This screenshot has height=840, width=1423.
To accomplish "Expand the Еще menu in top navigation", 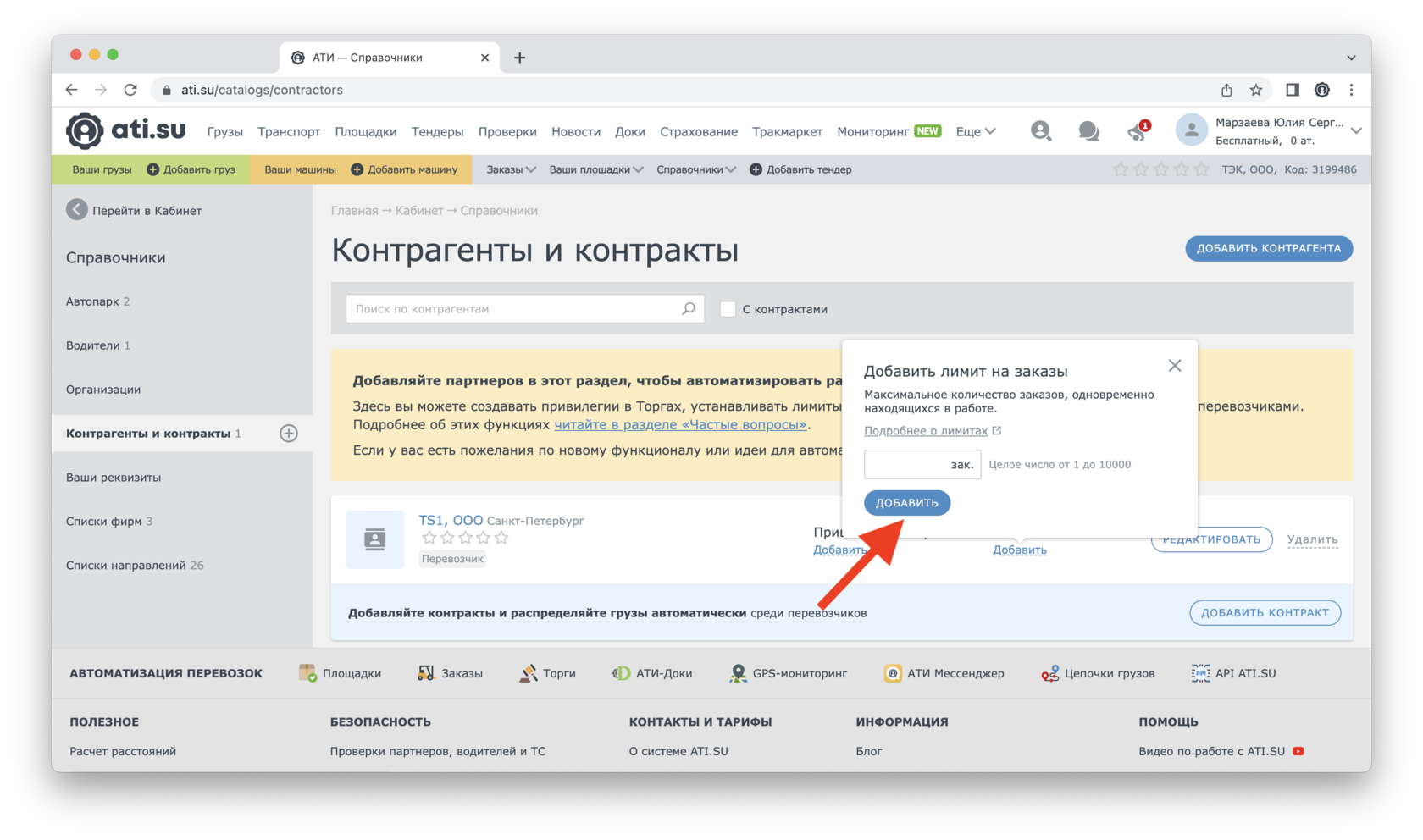I will tap(976, 131).
